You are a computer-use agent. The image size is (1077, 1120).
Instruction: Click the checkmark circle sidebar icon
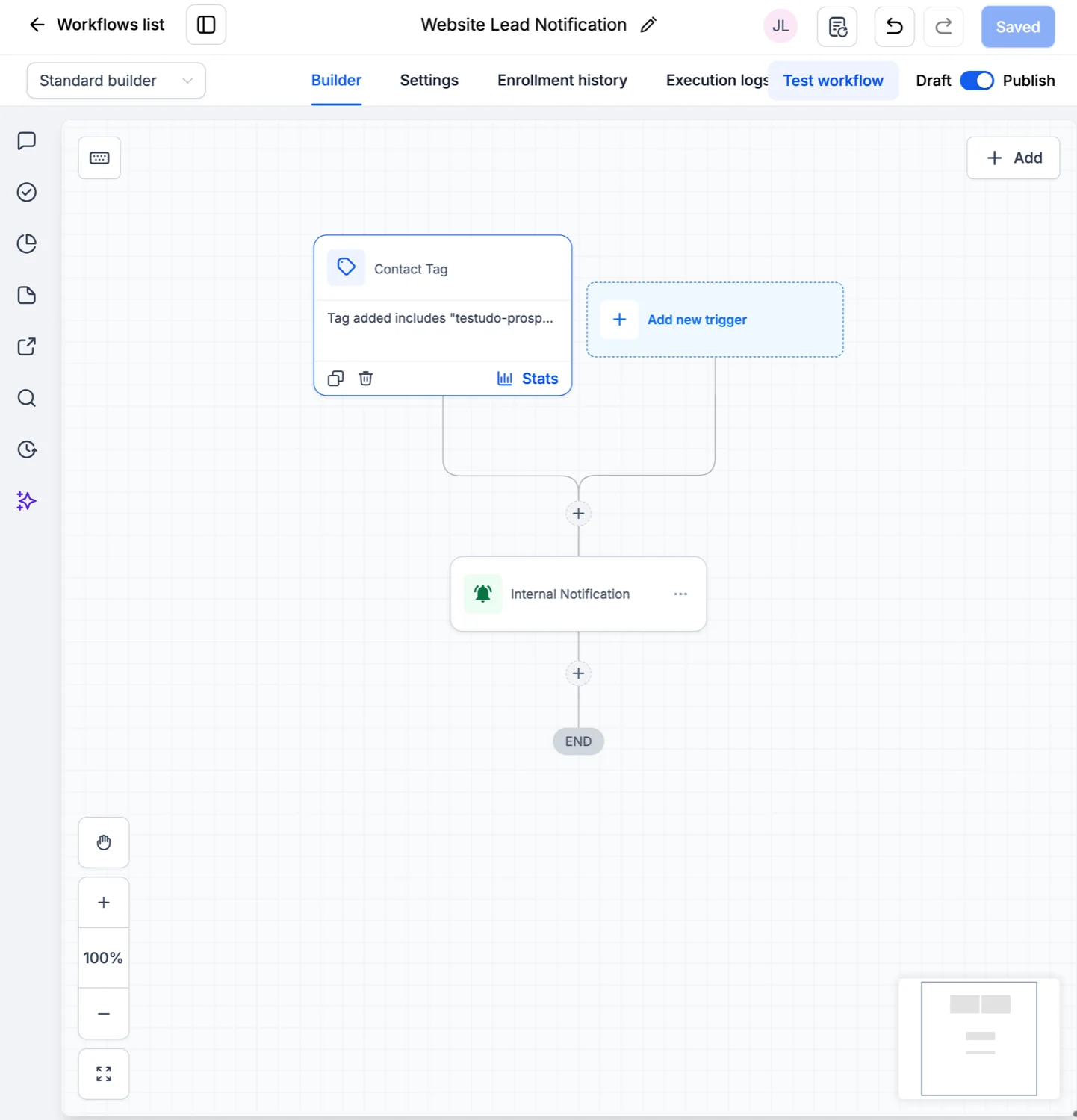click(x=27, y=193)
